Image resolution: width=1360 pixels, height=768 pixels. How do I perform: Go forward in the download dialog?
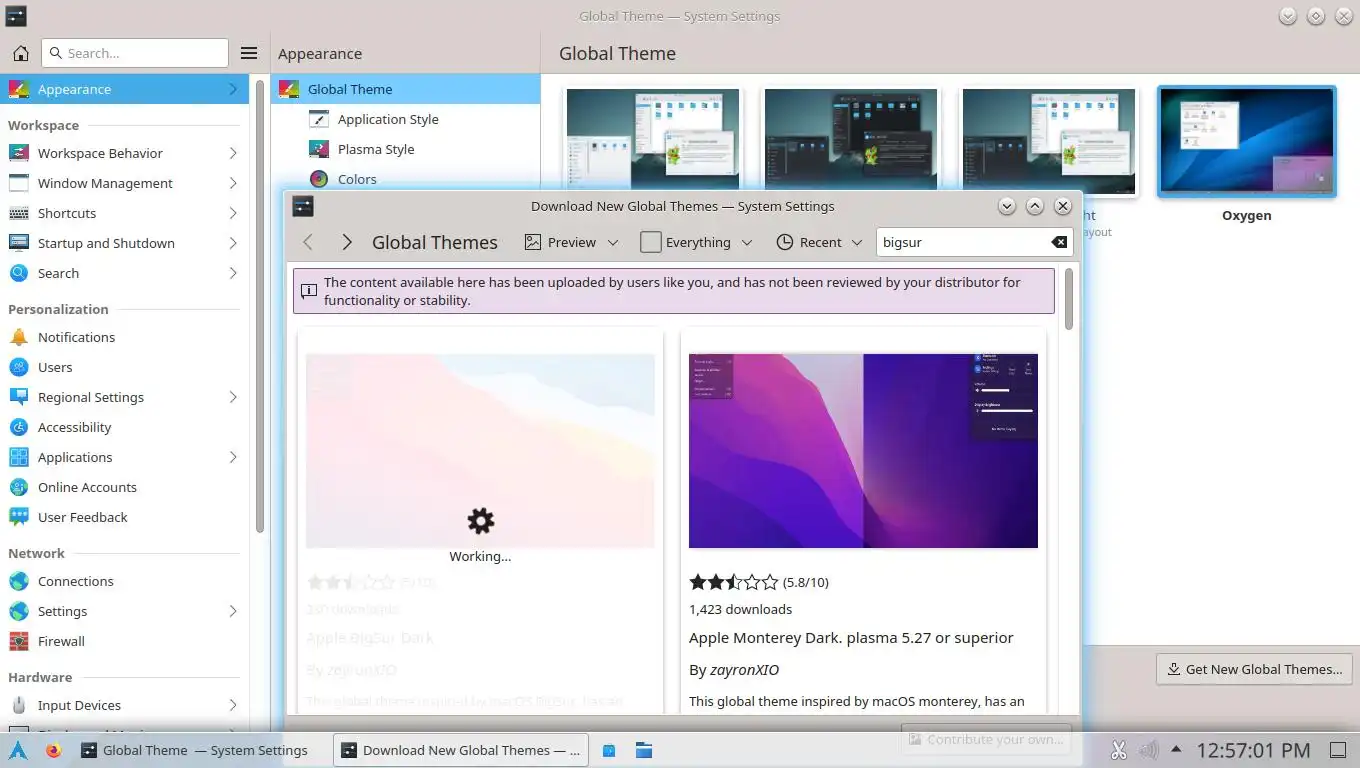346,242
